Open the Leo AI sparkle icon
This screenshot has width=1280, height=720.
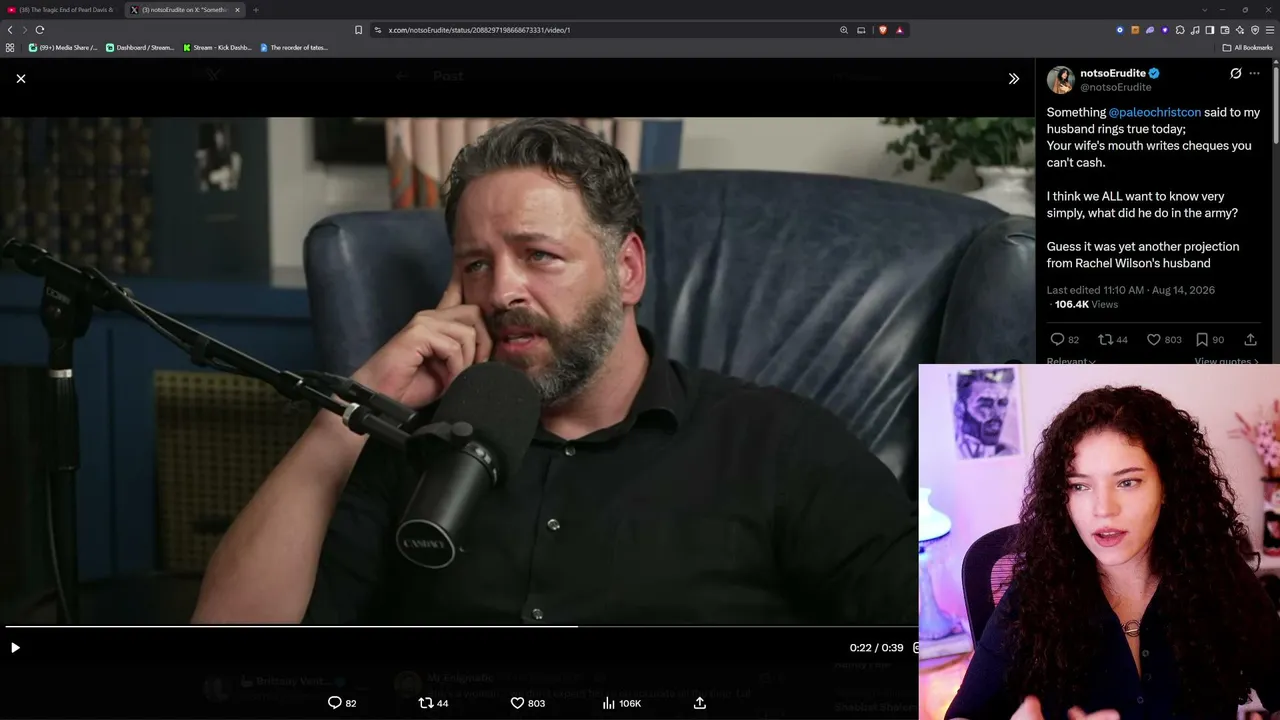1240,30
